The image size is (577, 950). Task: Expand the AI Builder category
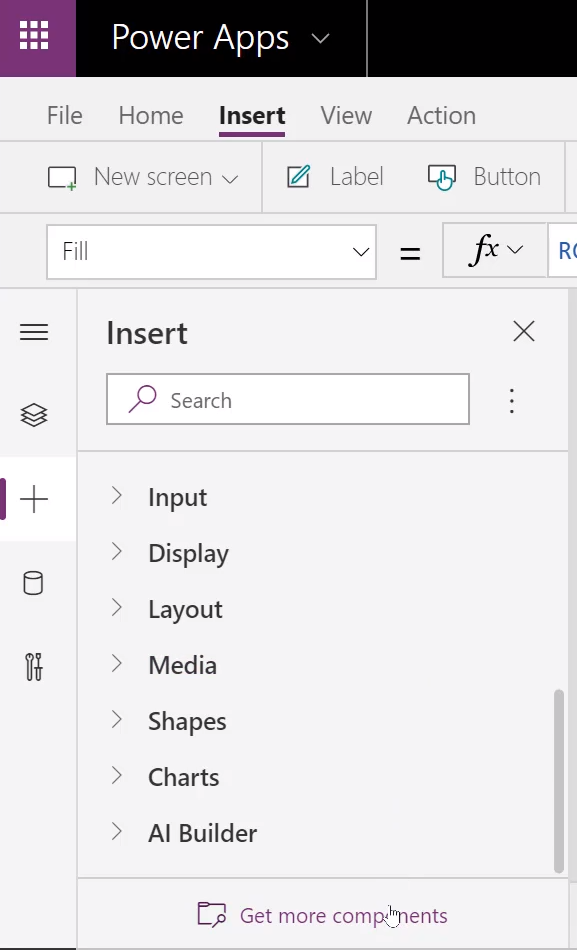[202, 833]
